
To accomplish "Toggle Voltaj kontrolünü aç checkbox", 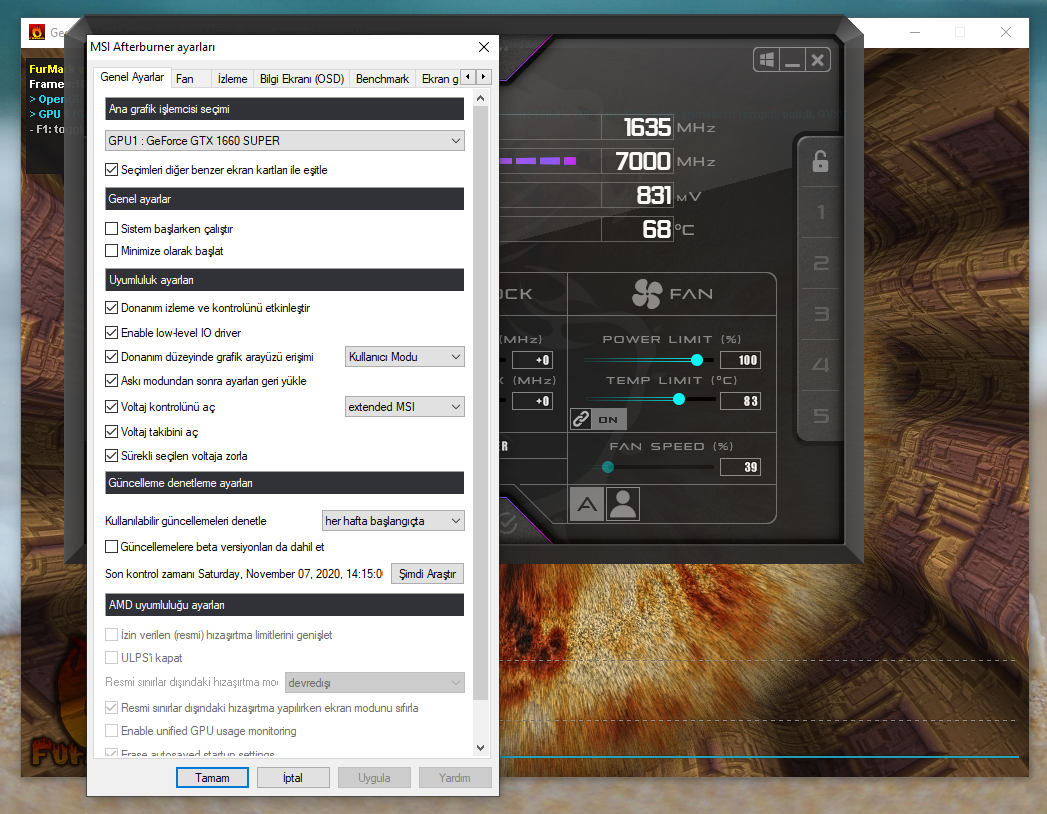I will 112,406.
